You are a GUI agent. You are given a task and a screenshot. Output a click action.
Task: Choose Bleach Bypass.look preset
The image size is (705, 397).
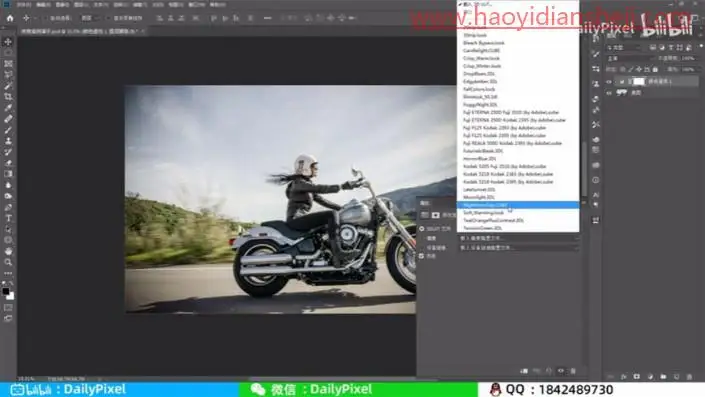[518, 43]
